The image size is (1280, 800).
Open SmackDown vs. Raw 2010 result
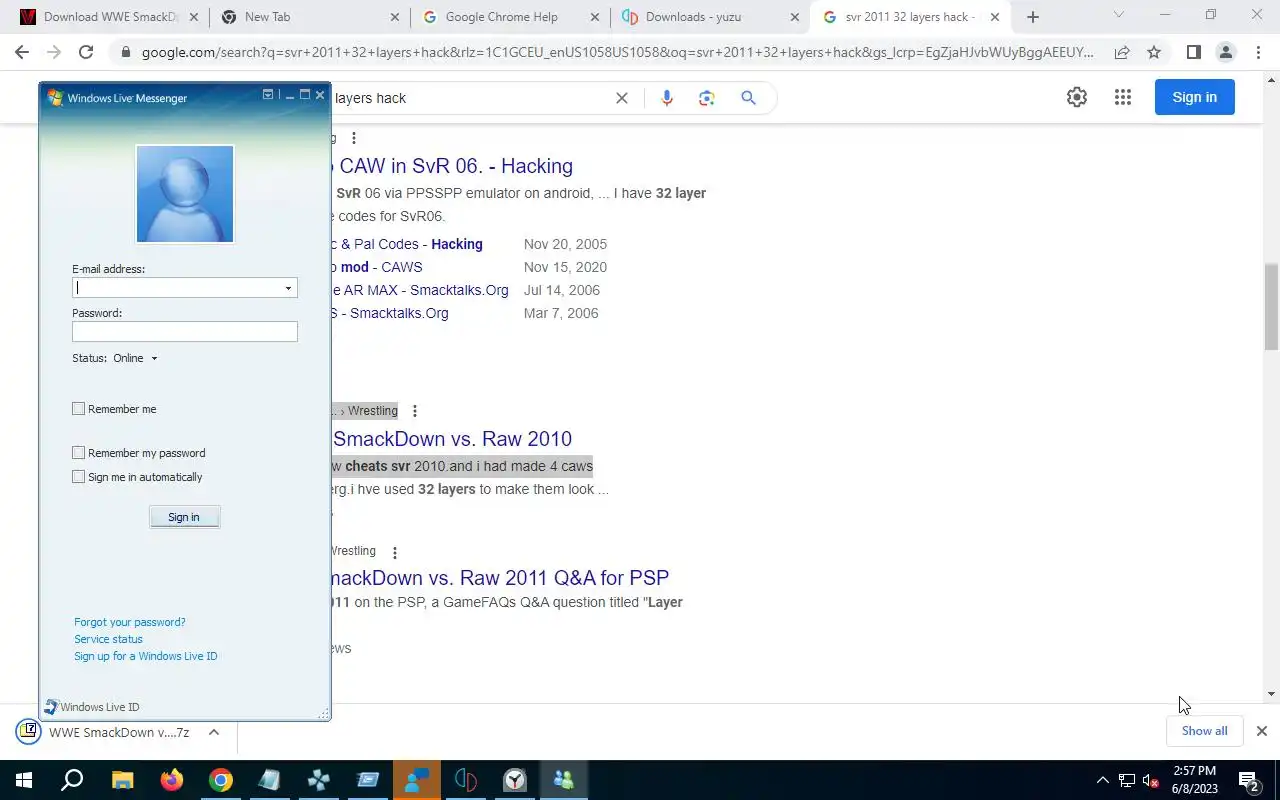tap(452, 439)
